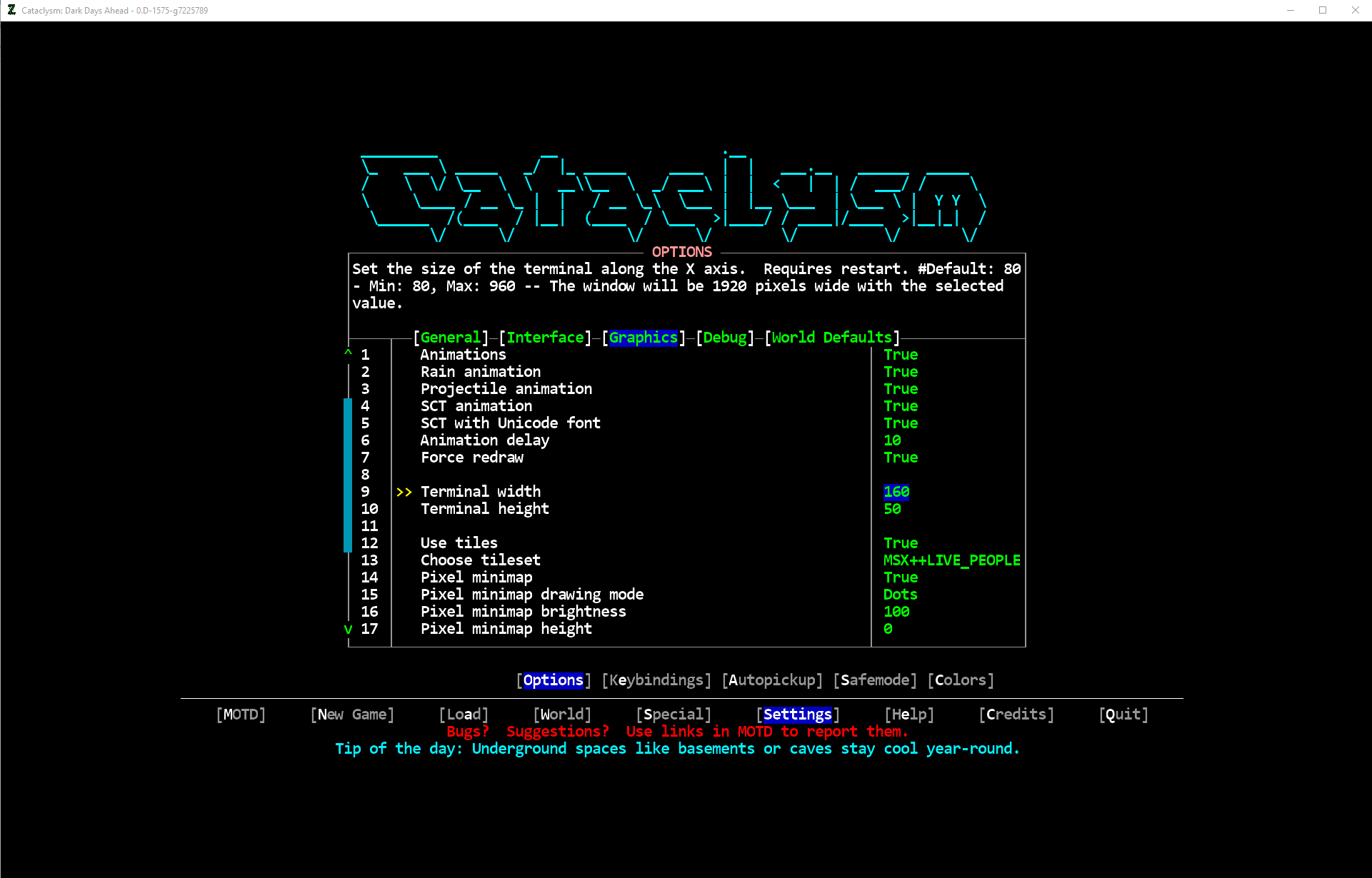Toggle Rain animation setting value
The width and height of the screenshot is (1372, 878).
(x=900, y=372)
